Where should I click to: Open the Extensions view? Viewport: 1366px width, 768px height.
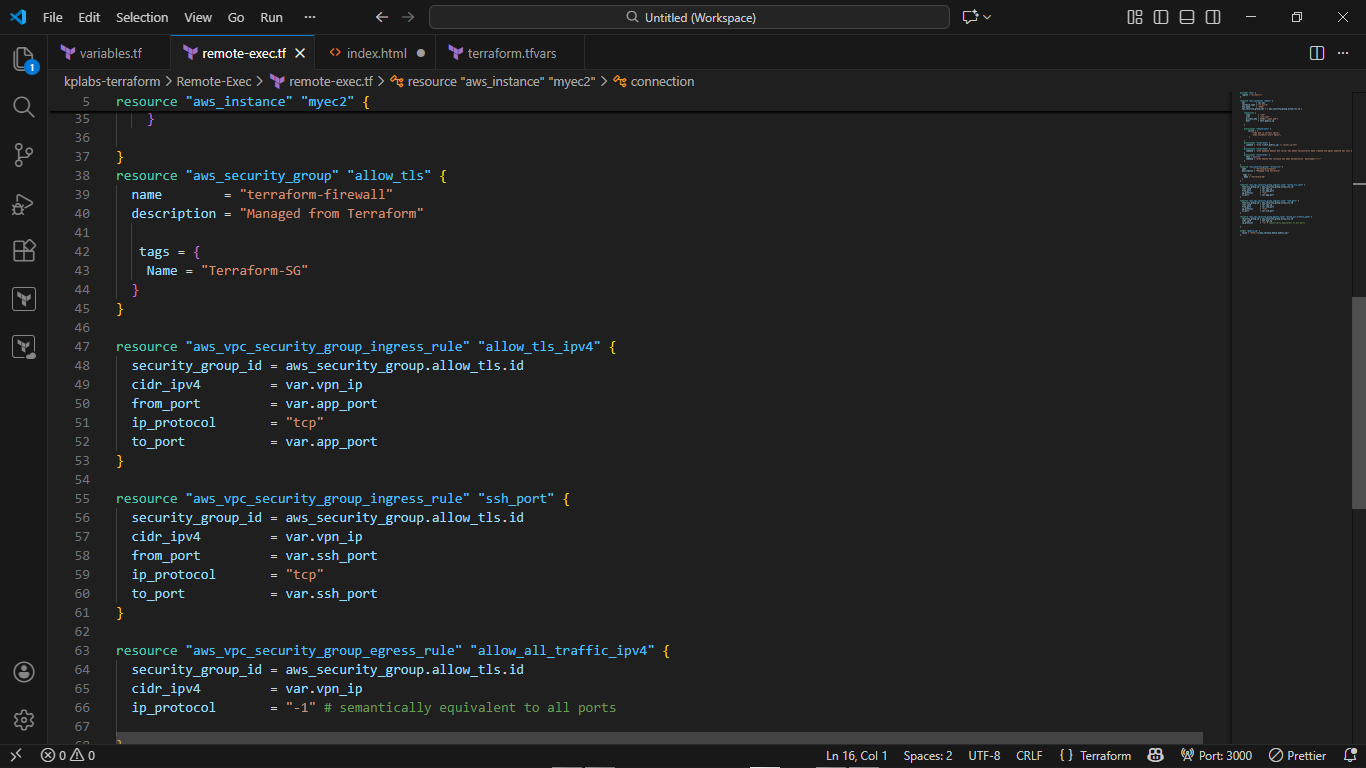24,251
